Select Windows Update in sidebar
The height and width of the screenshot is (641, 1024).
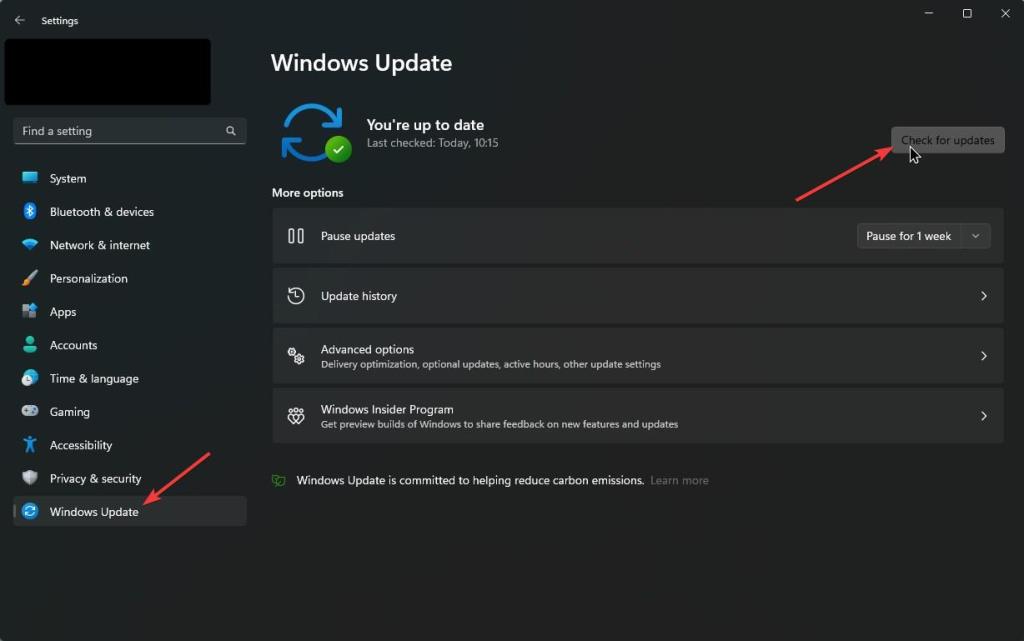point(129,511)
